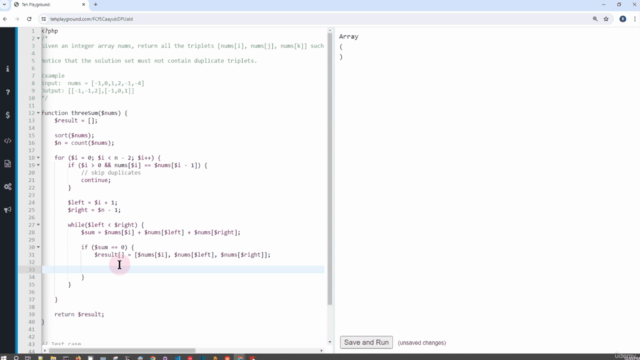Bookmark this page with the star icon
This screenshot has height=360, width=640.
(606, 19)
